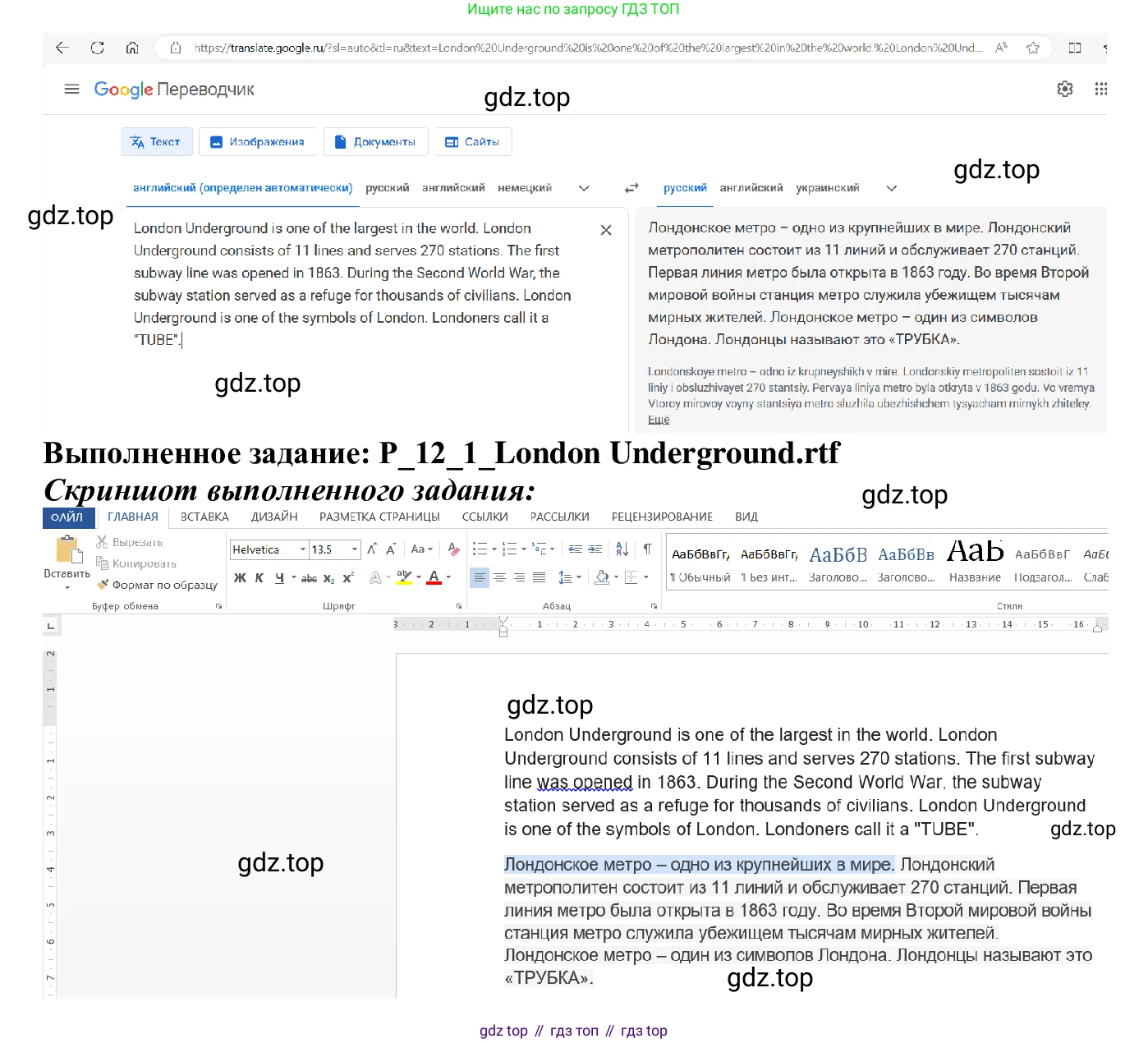Viewport: 1148px width, 1043px height.
Task: Open Google Translate settings gear
Action: [1065, 89]
